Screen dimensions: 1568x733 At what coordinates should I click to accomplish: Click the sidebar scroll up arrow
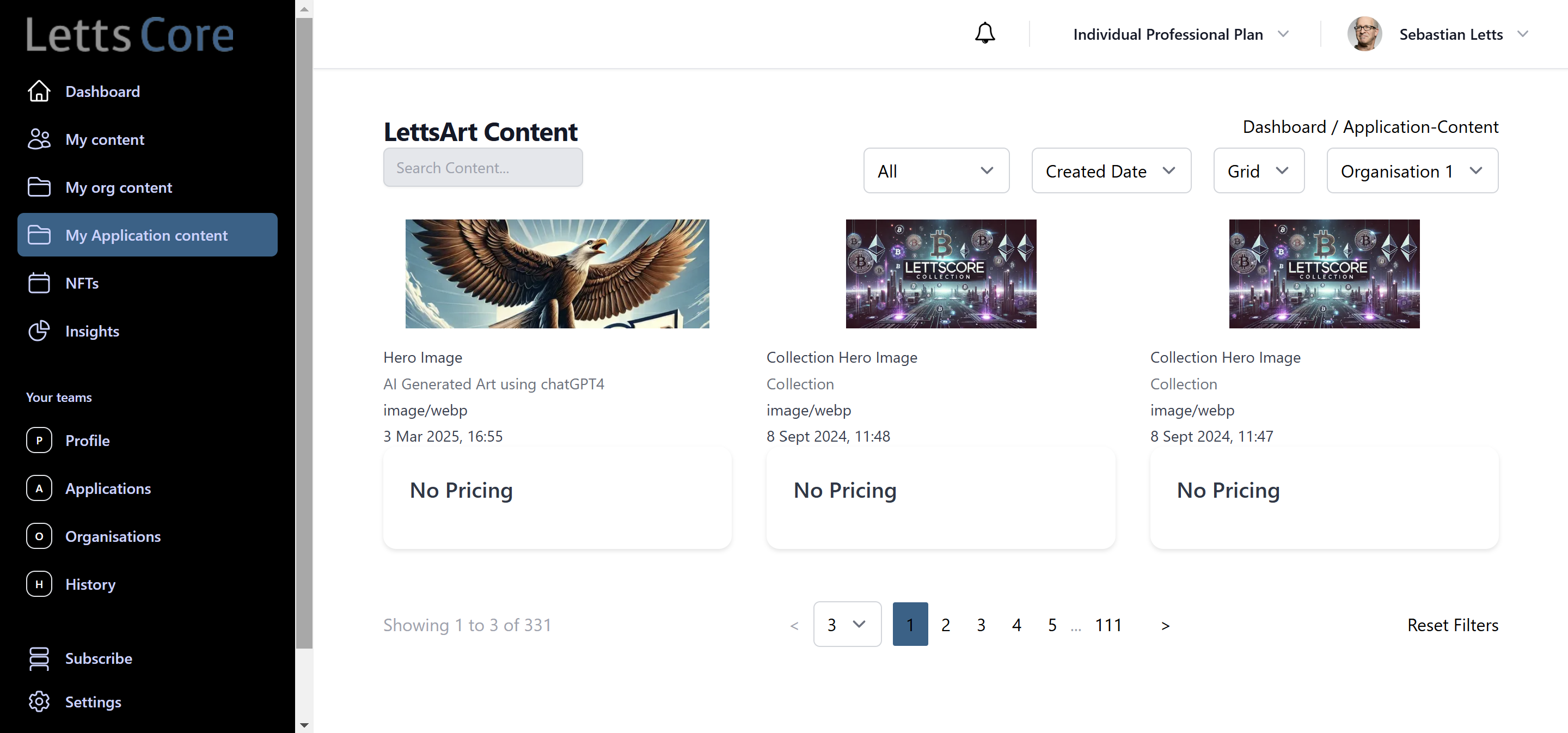(304, 9)
